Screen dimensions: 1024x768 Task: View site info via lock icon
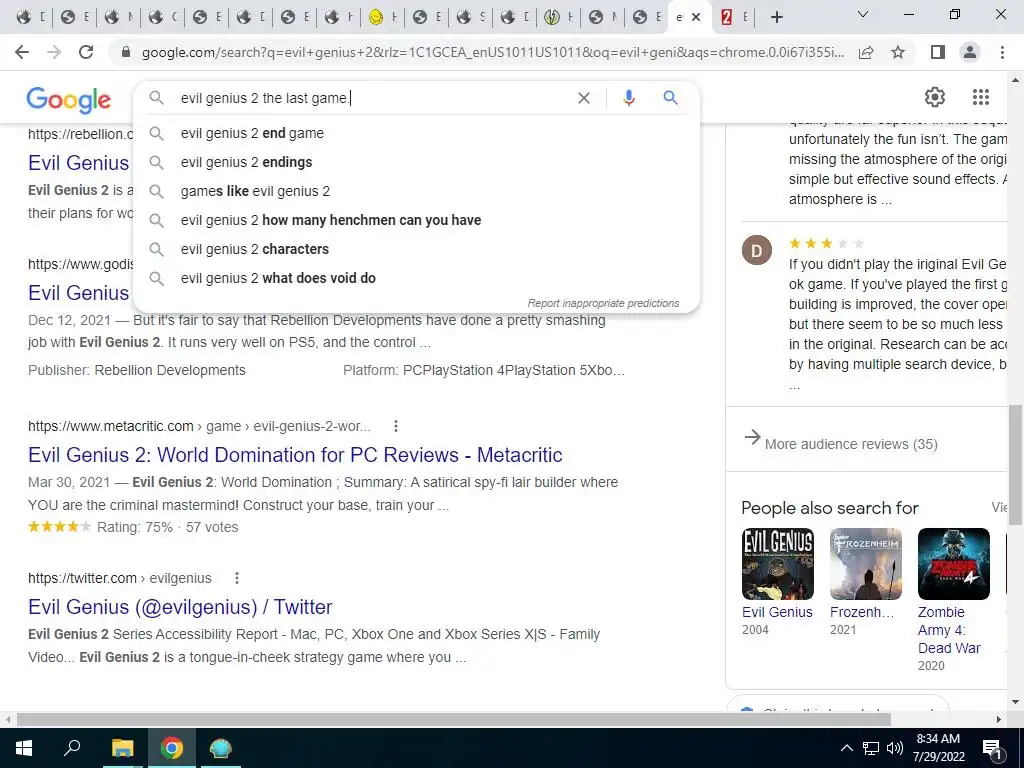point(127,52)
